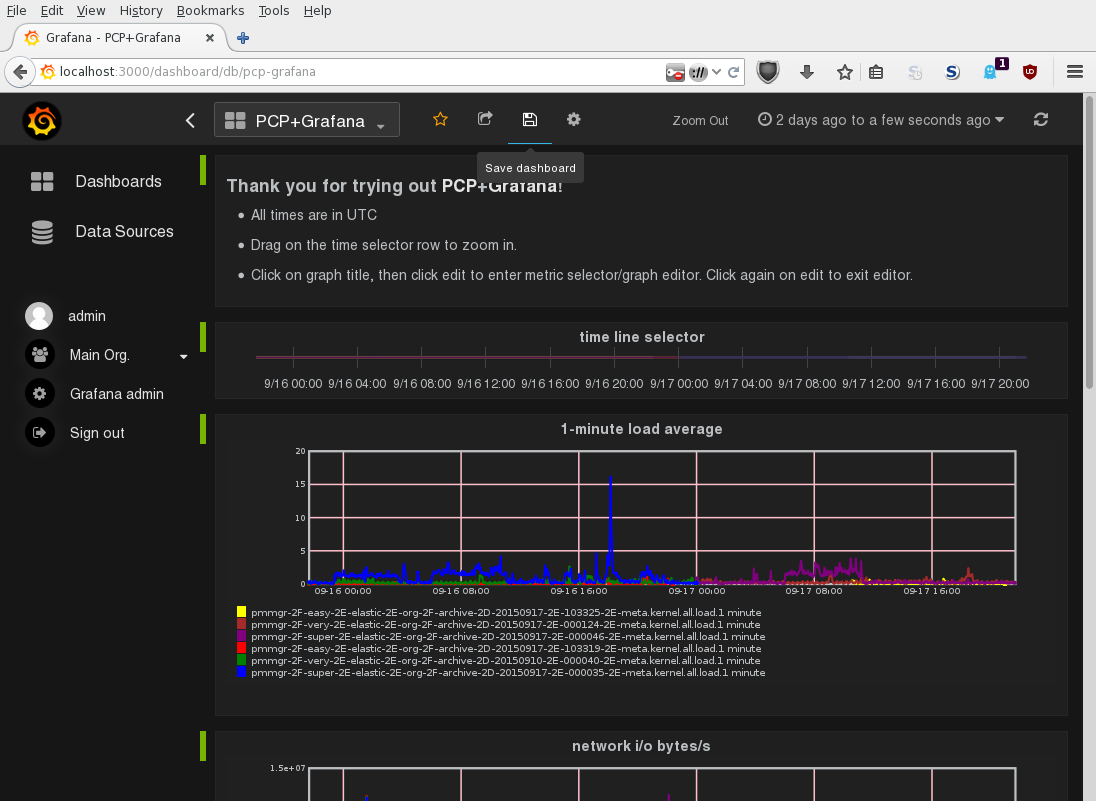Click the Data Sources database icon

tap(42, 232)
